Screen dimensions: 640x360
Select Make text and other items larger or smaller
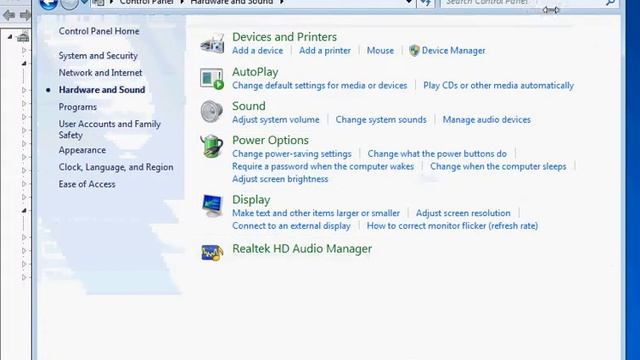[316, 213]
